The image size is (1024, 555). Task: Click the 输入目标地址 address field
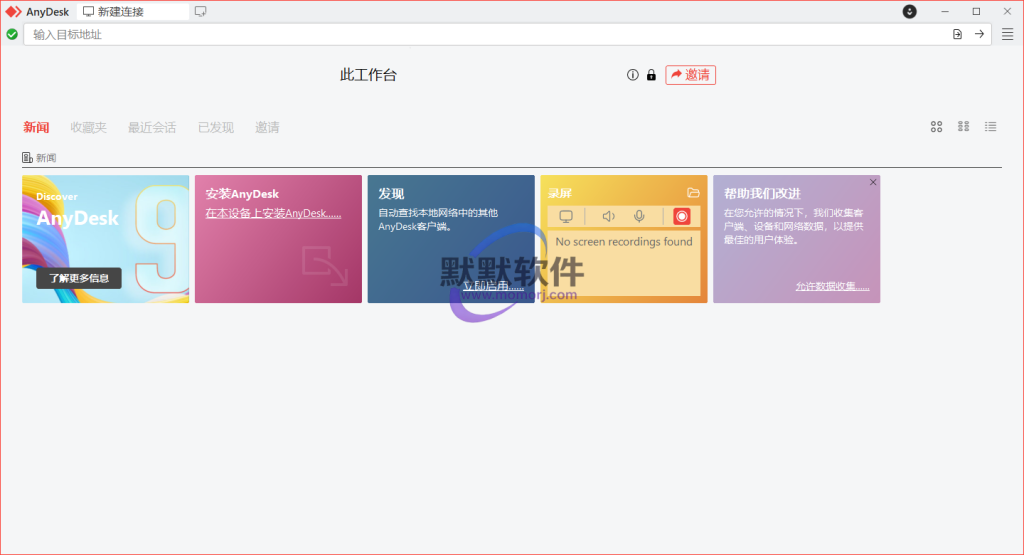click(480, 34)
